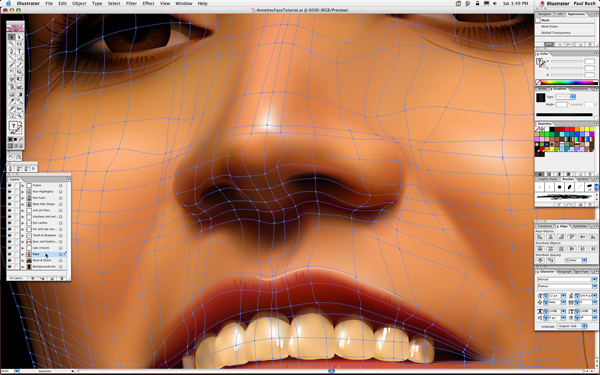Select the Paintbrush tool
600x375 pixels.
[x=11, y=65]
